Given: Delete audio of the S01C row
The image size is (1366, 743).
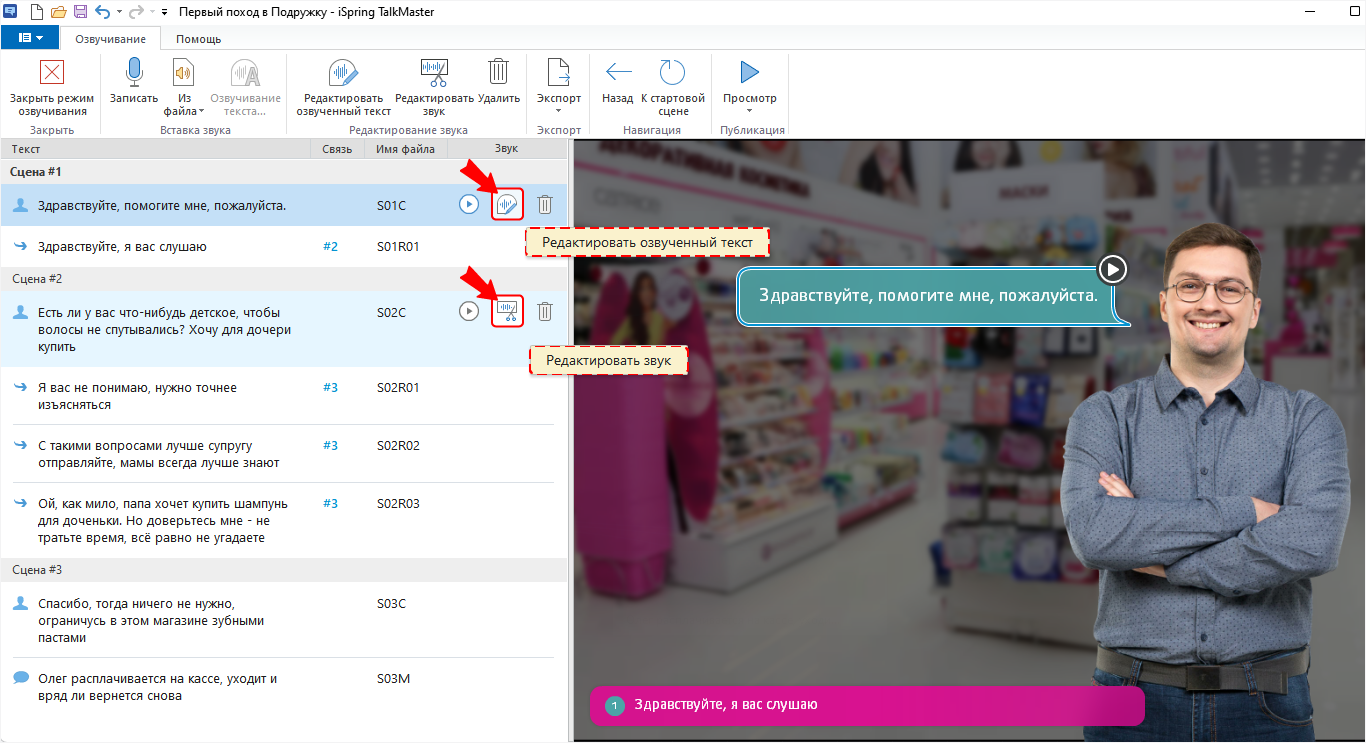Looking at the screenshot, I should pyautogui.click(x=545, y=205).
